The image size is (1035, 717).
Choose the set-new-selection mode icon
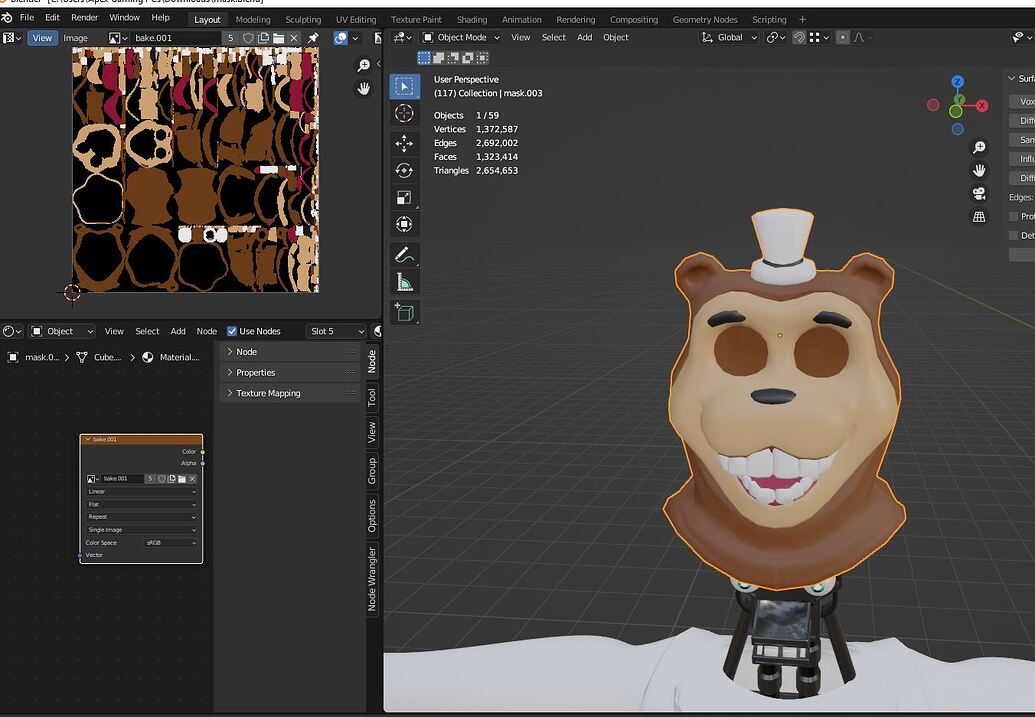pyautogui.click(x=424, y=58)
